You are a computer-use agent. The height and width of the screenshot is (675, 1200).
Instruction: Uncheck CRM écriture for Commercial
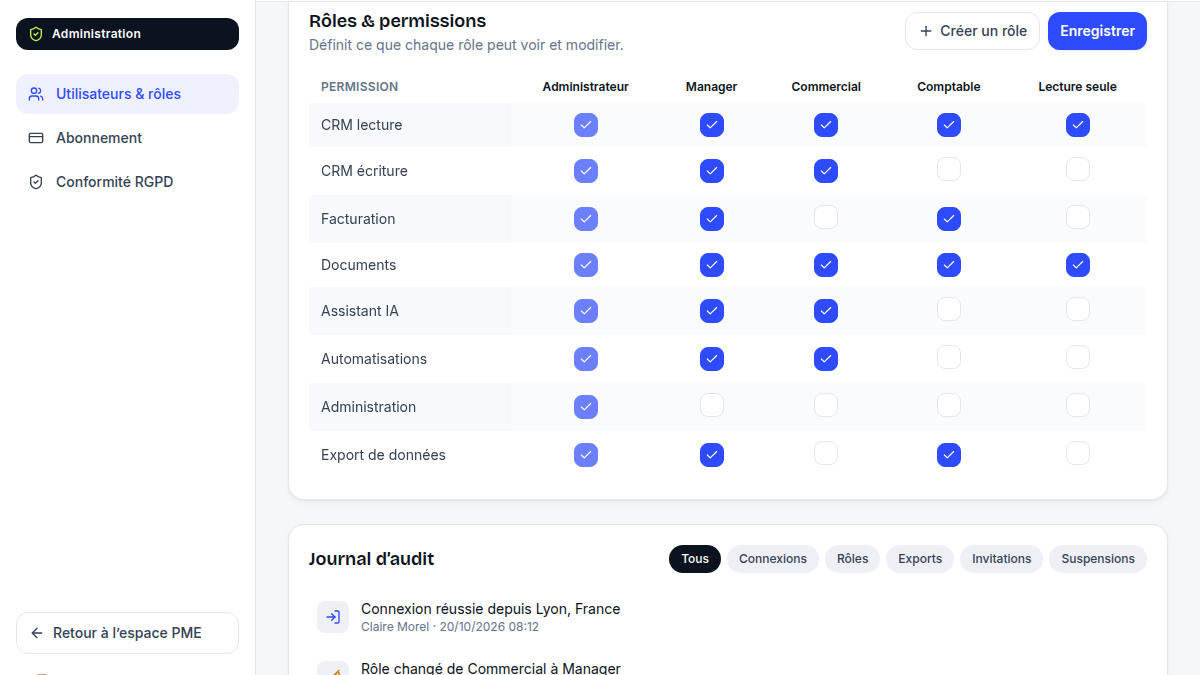(826, 171)
